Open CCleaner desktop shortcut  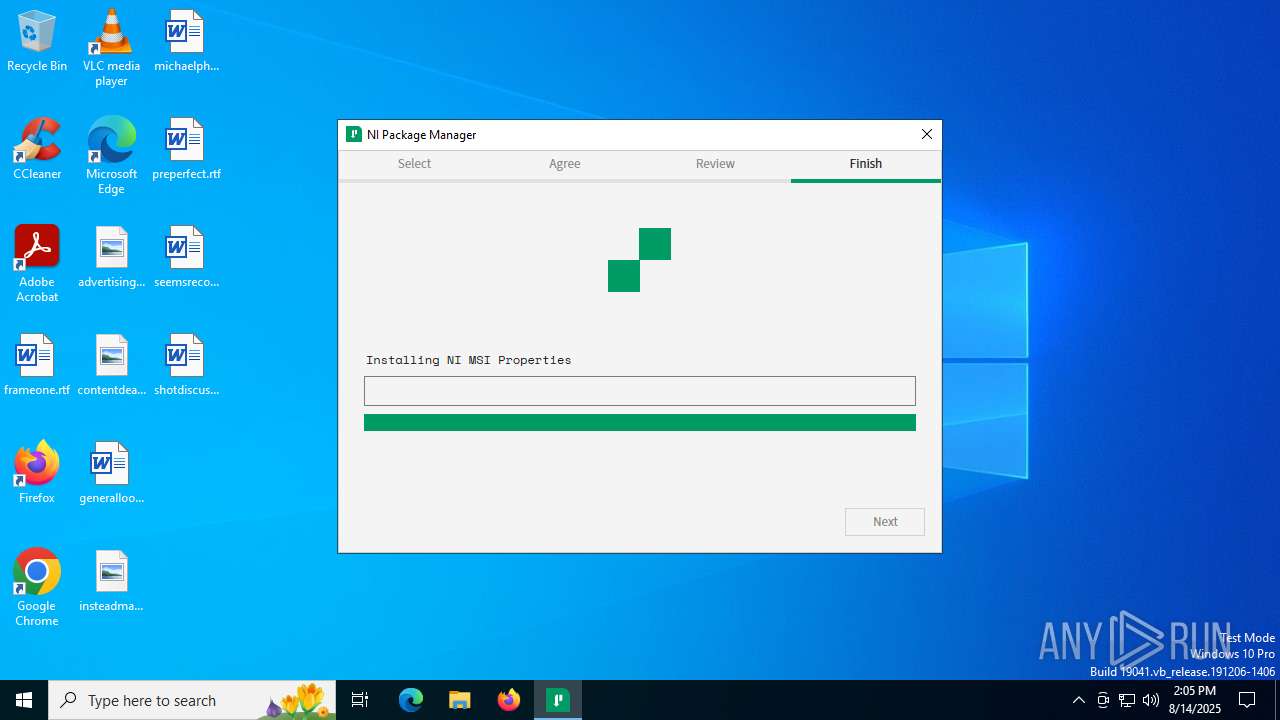pos(37,149)
